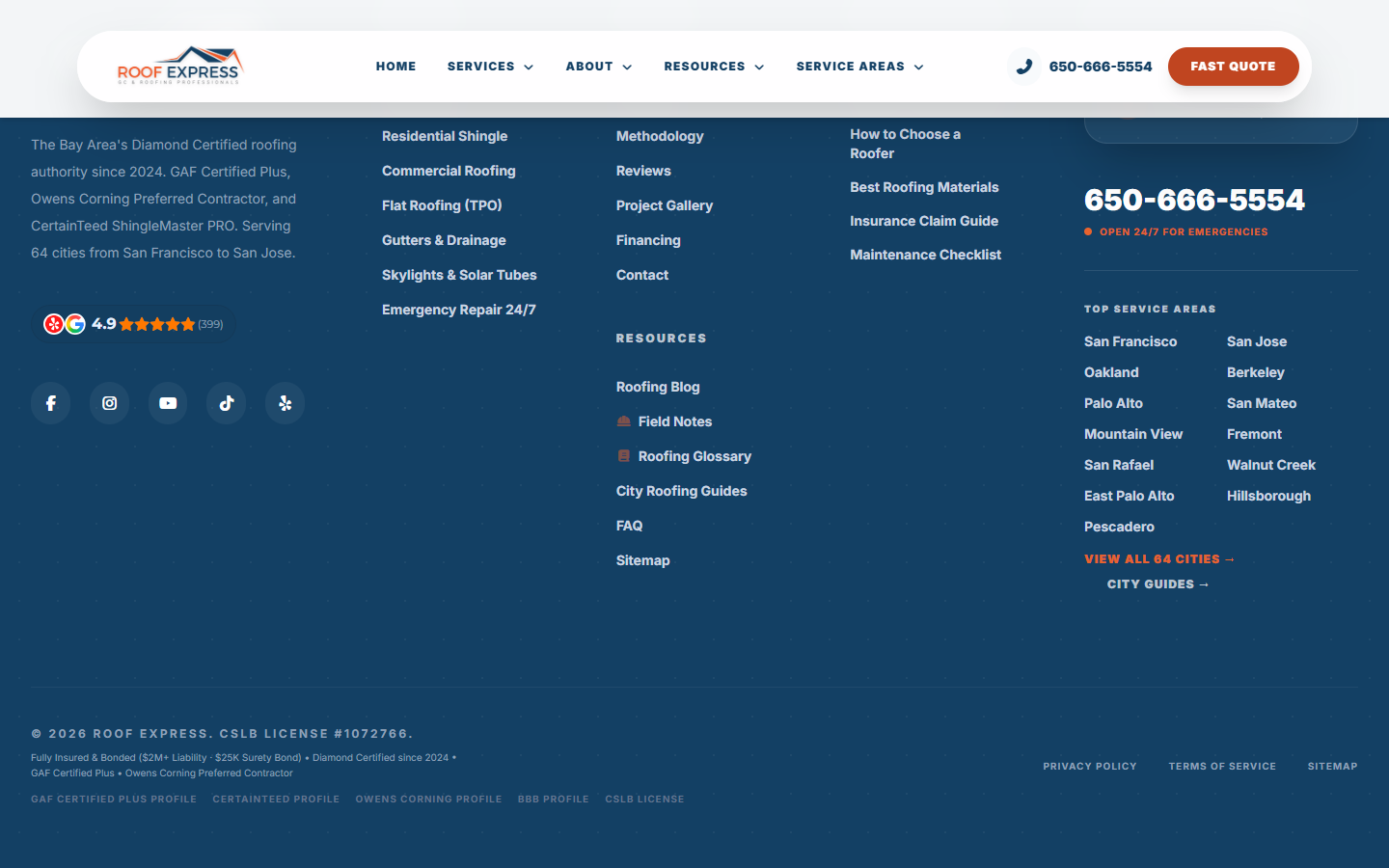Open the Yelp social icon
1389x868 pixels.
[x=286, y=403]
